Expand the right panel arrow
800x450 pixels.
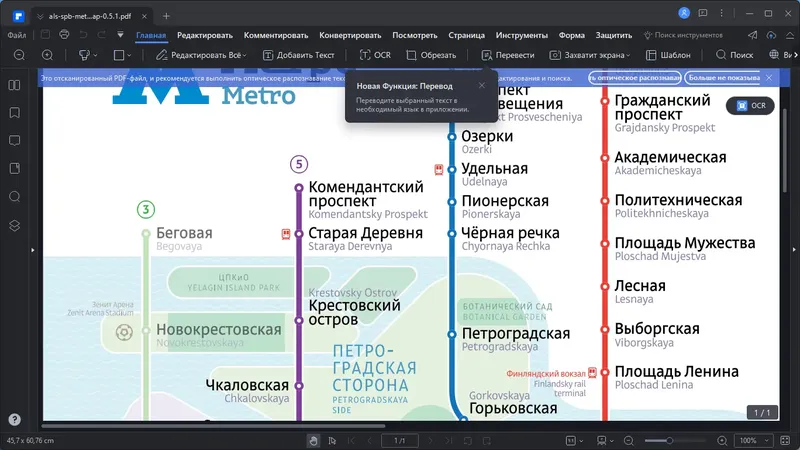pyautogui.click(x=794, y=249)
